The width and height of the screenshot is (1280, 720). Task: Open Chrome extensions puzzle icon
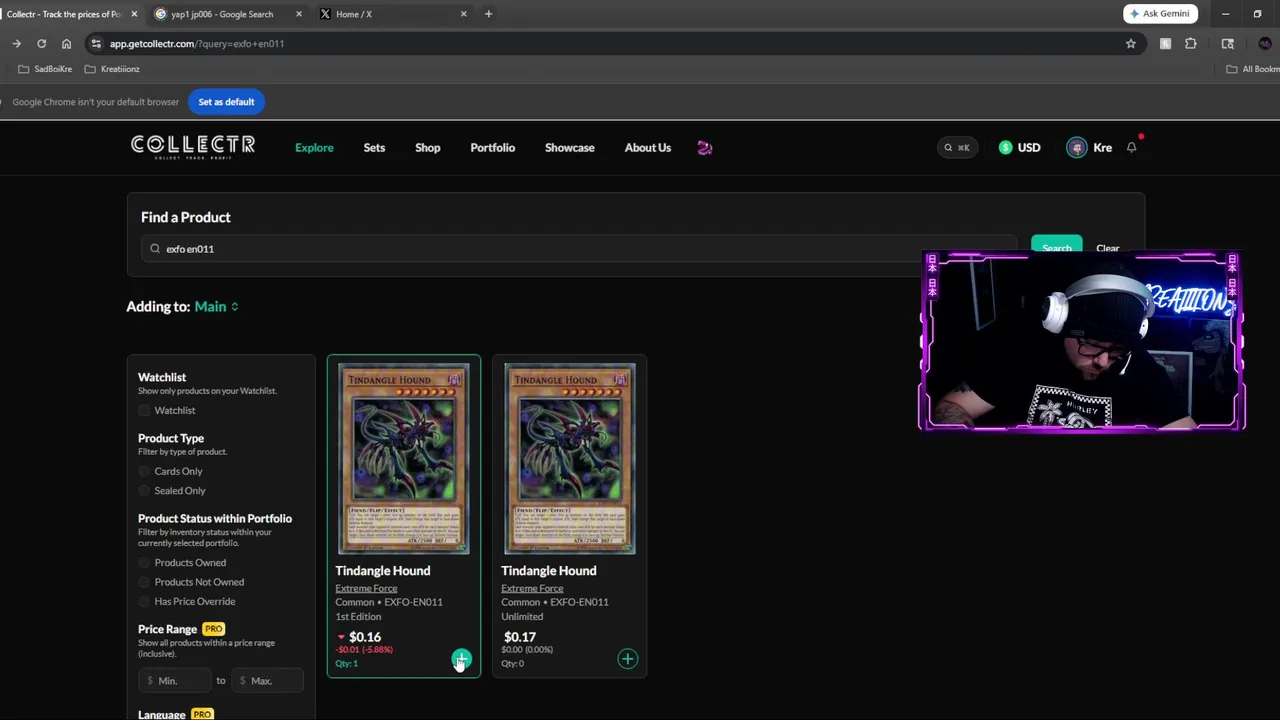coord(1190,44)
